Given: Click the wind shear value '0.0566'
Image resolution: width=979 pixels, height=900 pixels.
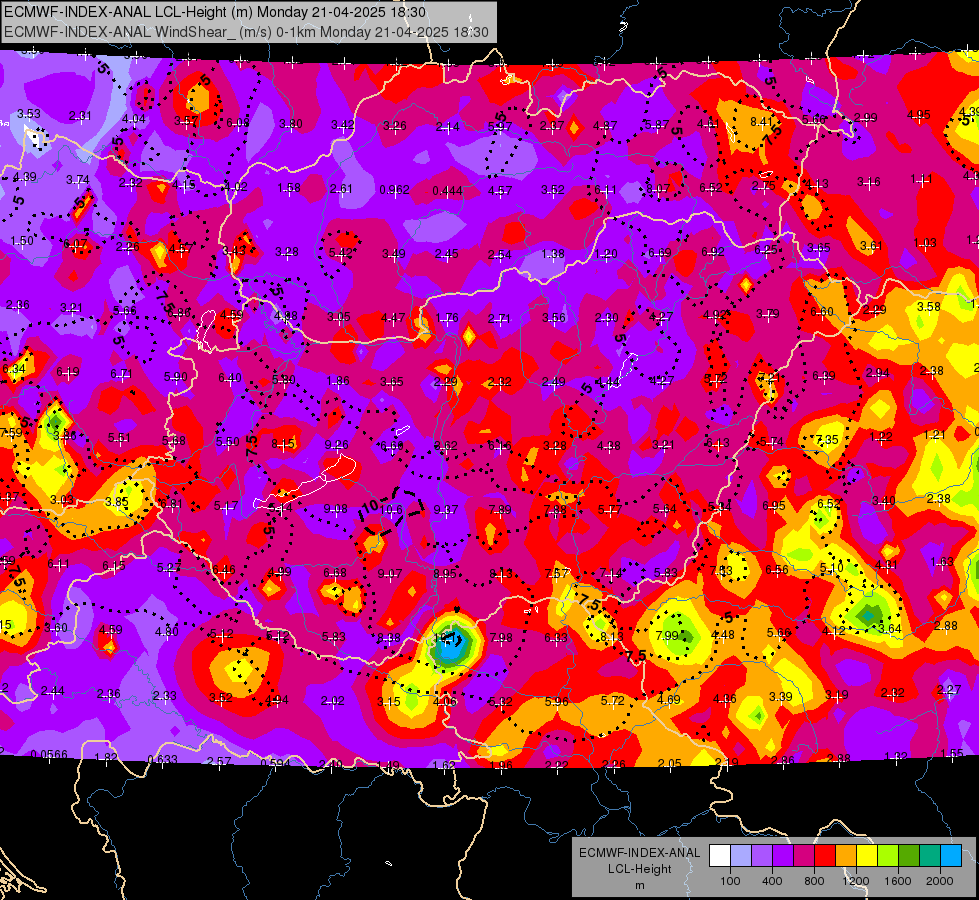Looking at the screenshot, I should tap(49, 754).
